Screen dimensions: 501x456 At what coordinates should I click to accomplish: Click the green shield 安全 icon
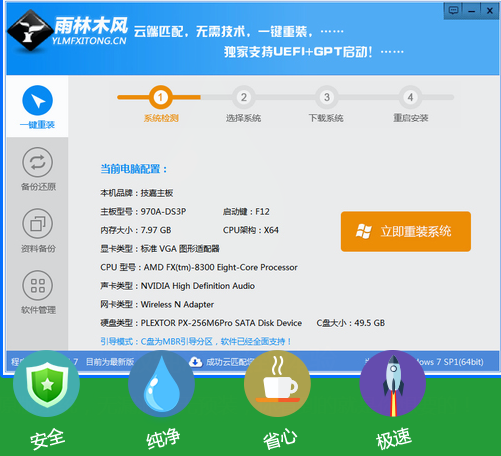coord(47,383)
